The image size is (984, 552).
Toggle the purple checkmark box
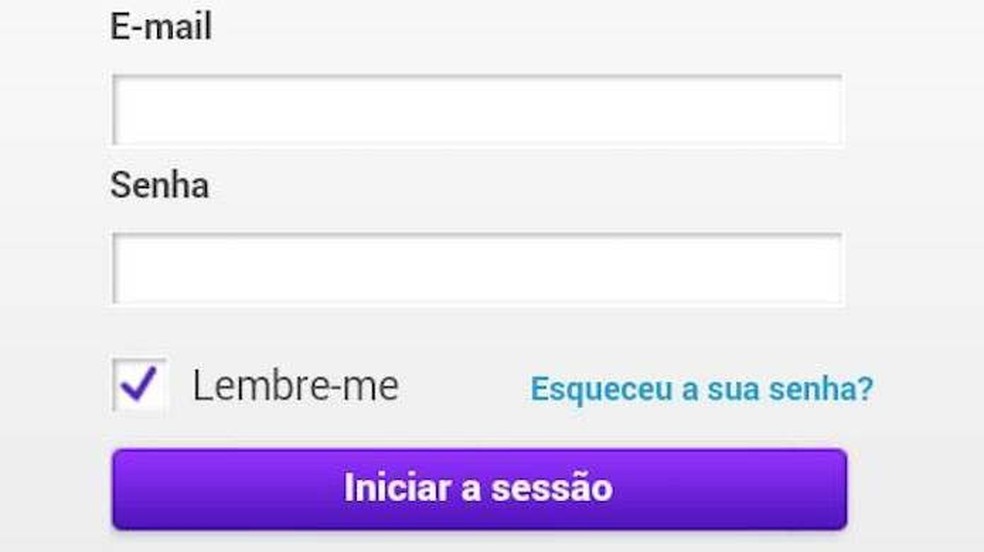(x=139, y=385)
